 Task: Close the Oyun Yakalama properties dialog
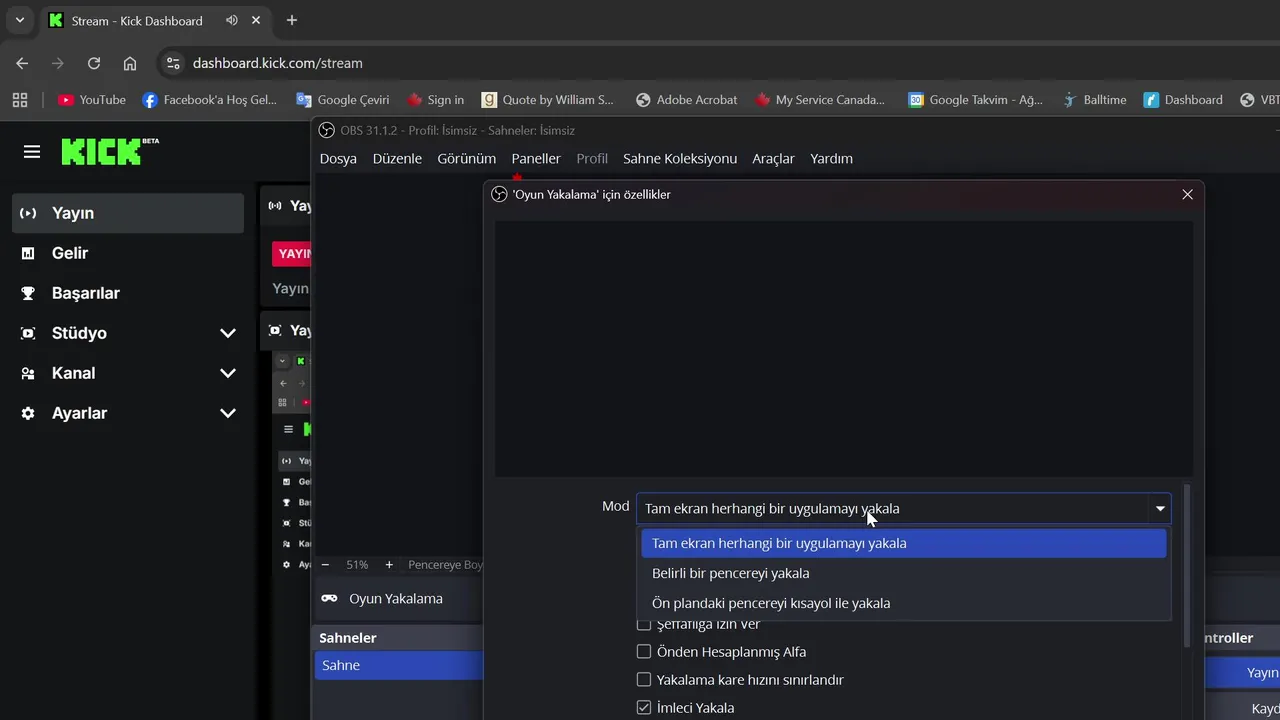point(1187,194)
